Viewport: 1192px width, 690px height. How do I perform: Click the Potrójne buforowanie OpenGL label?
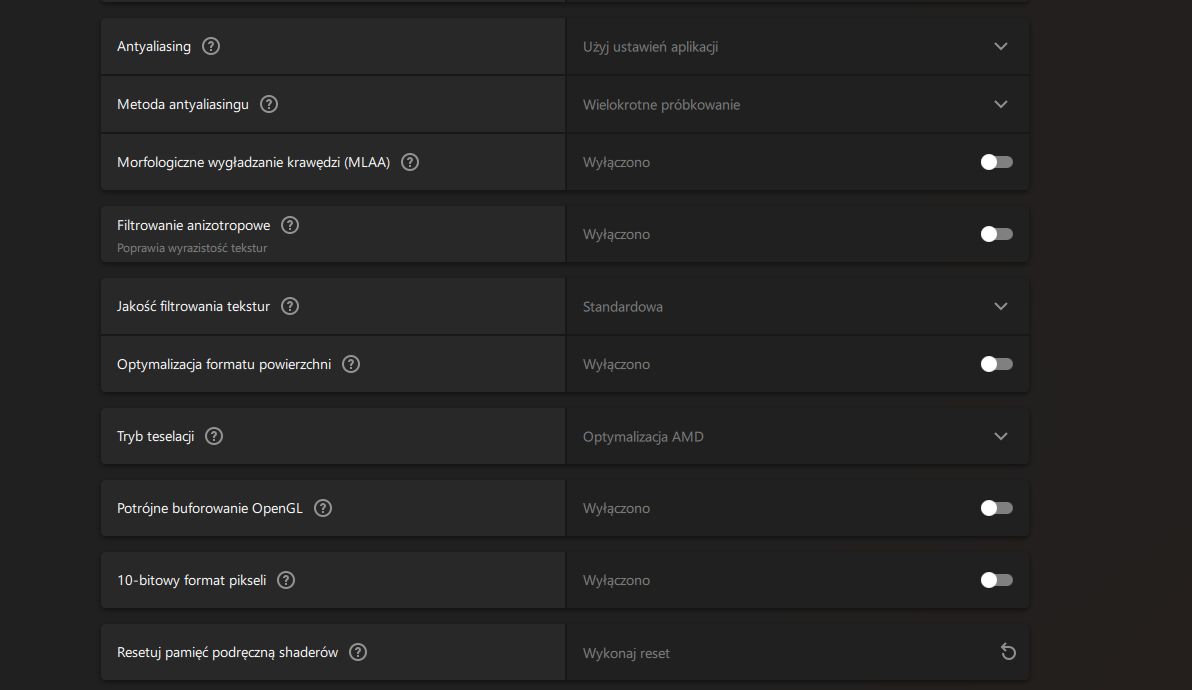(210, 508)
